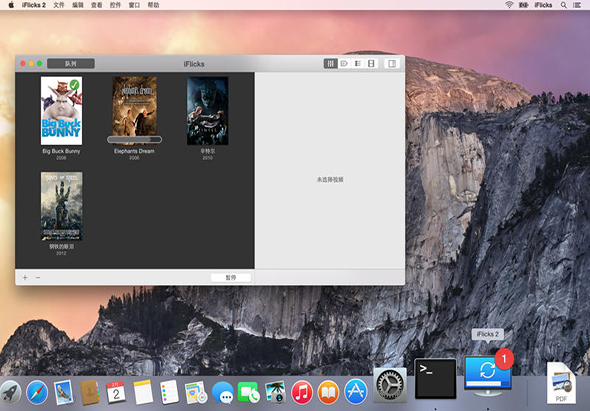This screenshot has width=590, height=411.
Task: Open System Preferences from the Dock
Action: point(390,385)
